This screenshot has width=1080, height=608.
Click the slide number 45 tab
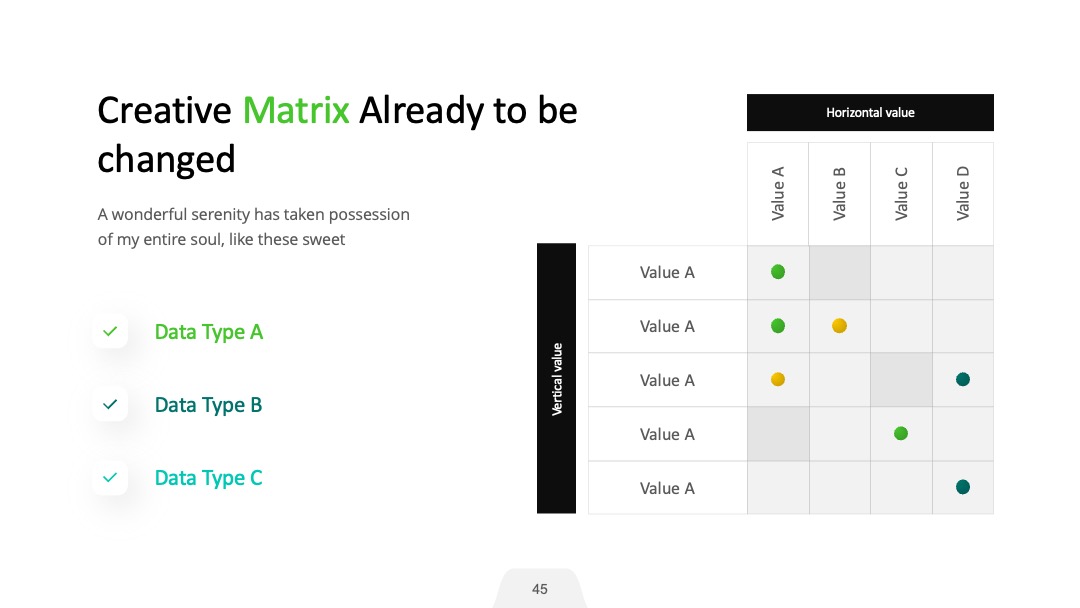pyautogui.click(x=540, y=589)
